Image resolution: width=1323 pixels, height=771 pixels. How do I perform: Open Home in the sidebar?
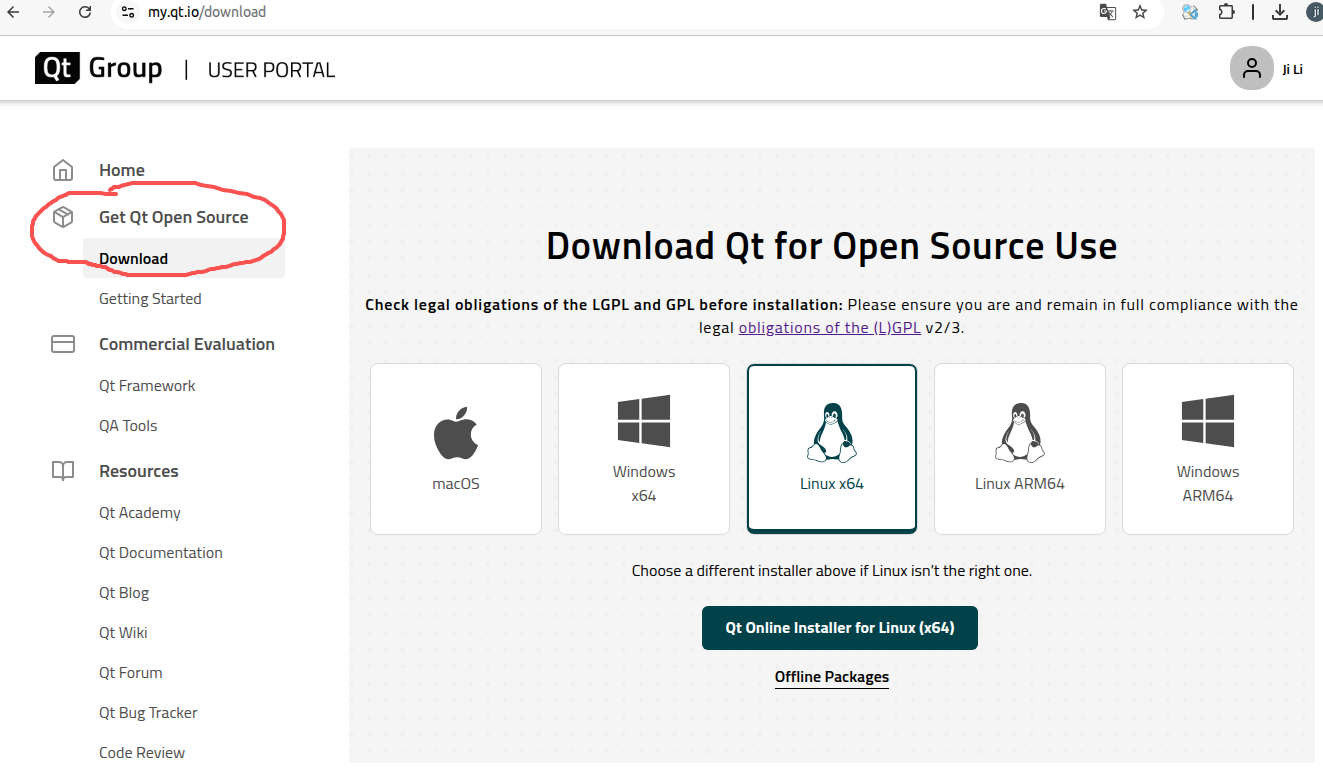coord(122,170)
